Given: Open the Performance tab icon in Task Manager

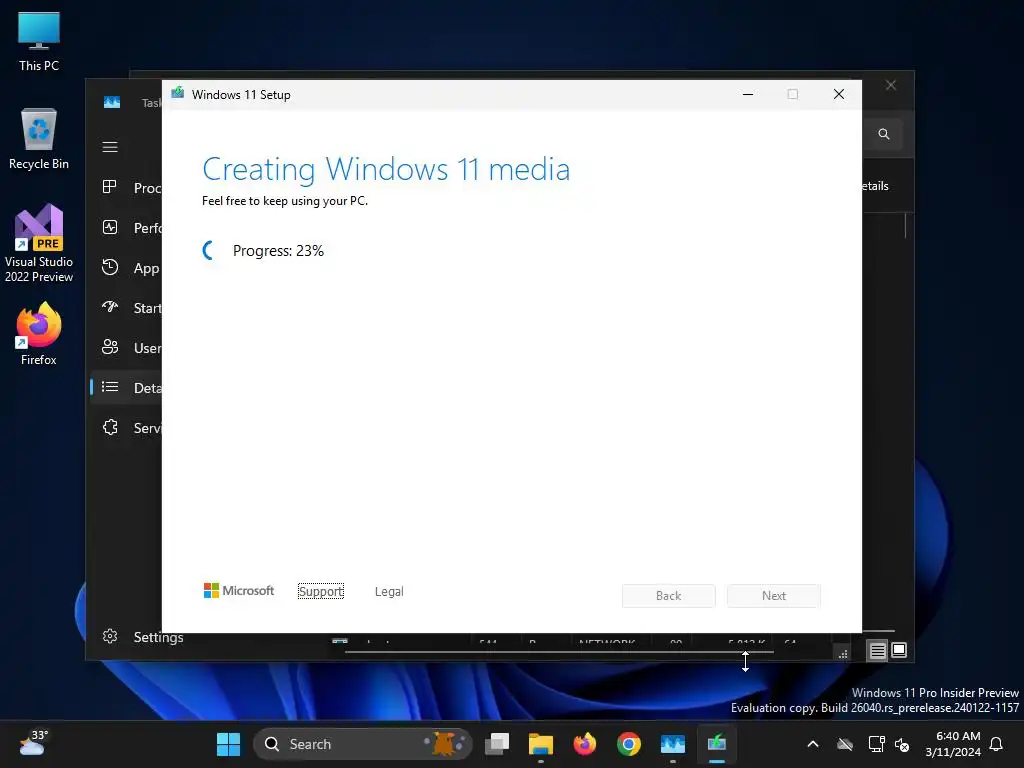Looking at the screenshot, I should coord(110,227).
